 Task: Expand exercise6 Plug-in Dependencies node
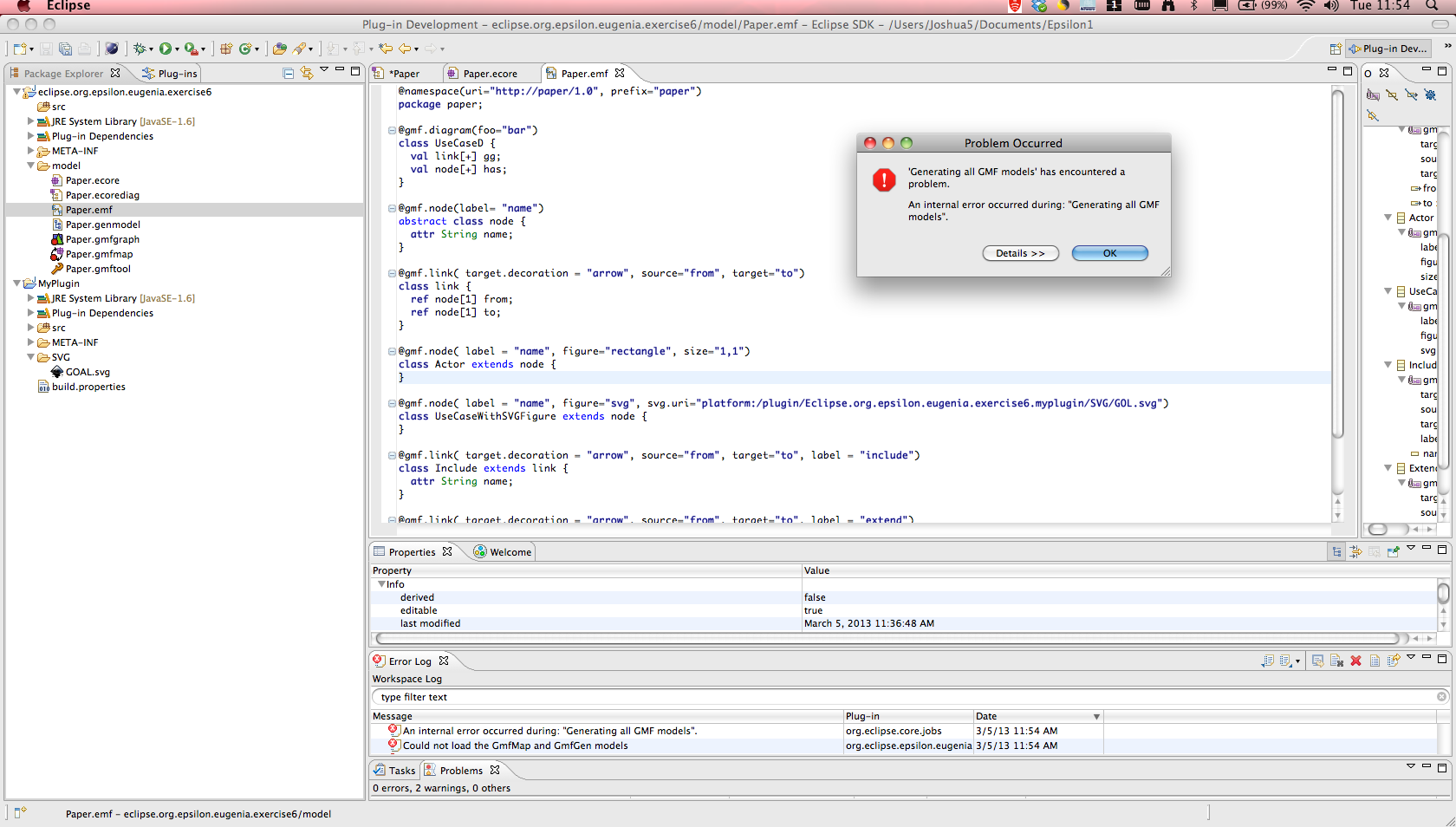(x=30, y=136)
